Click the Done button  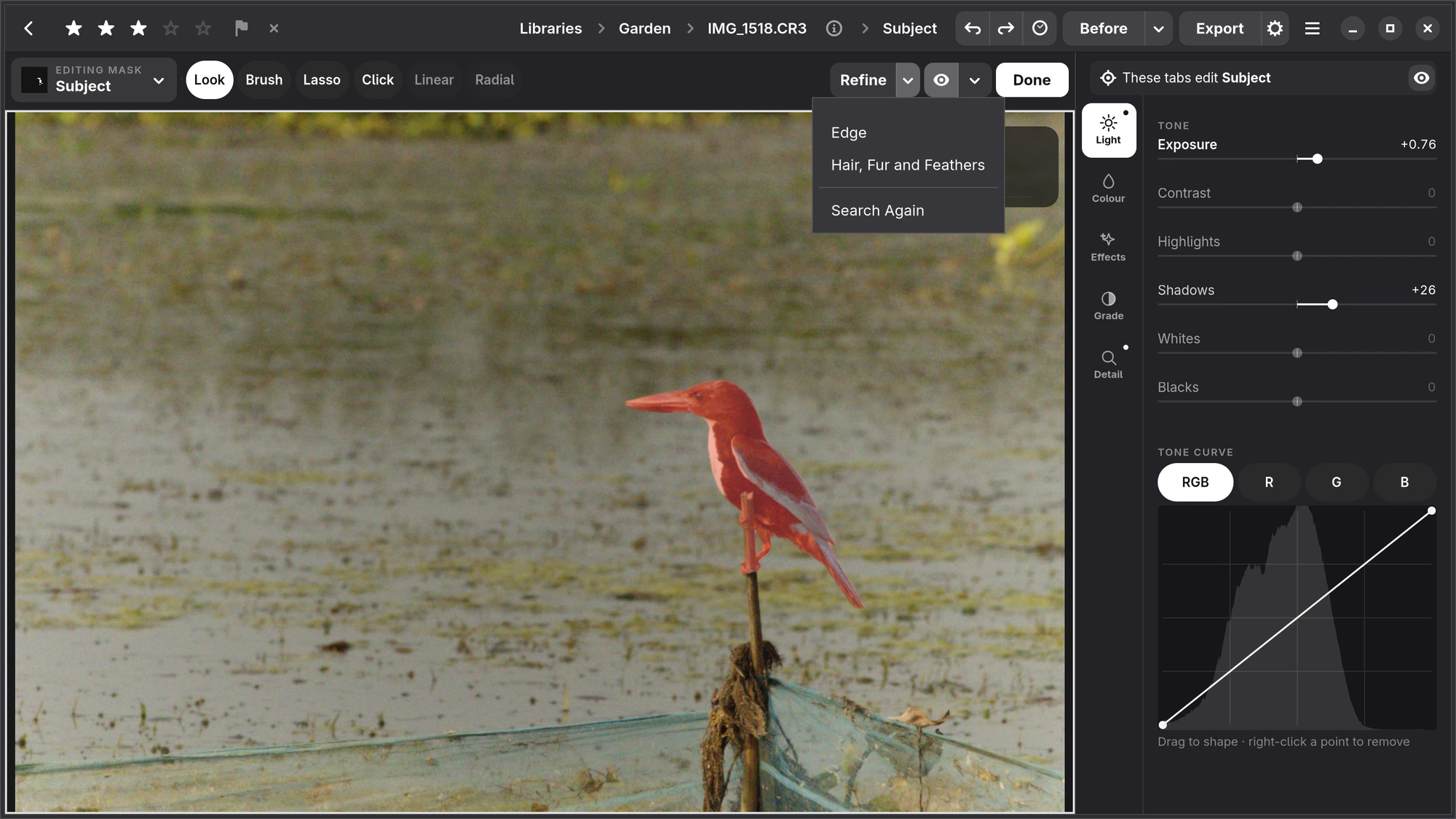1032,80
